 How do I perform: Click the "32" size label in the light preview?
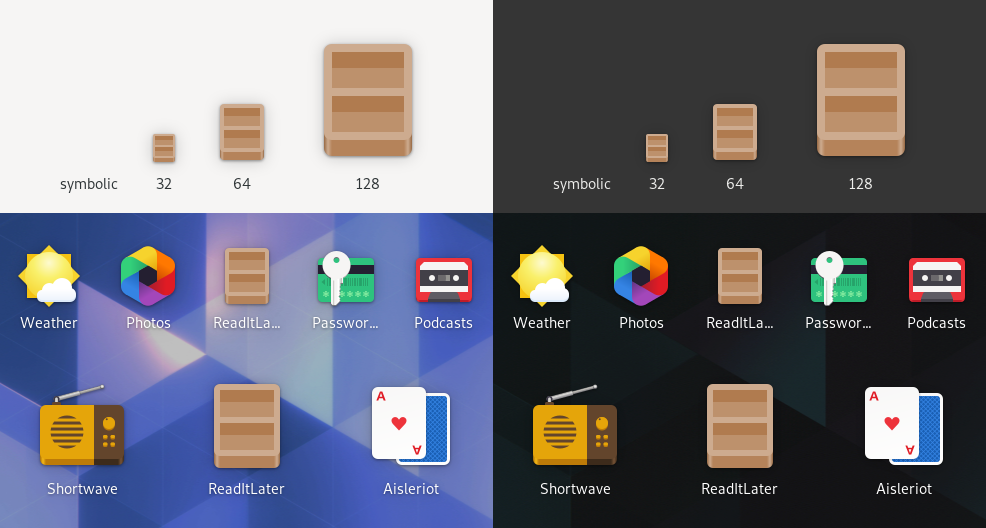click(x=164, y=184)
